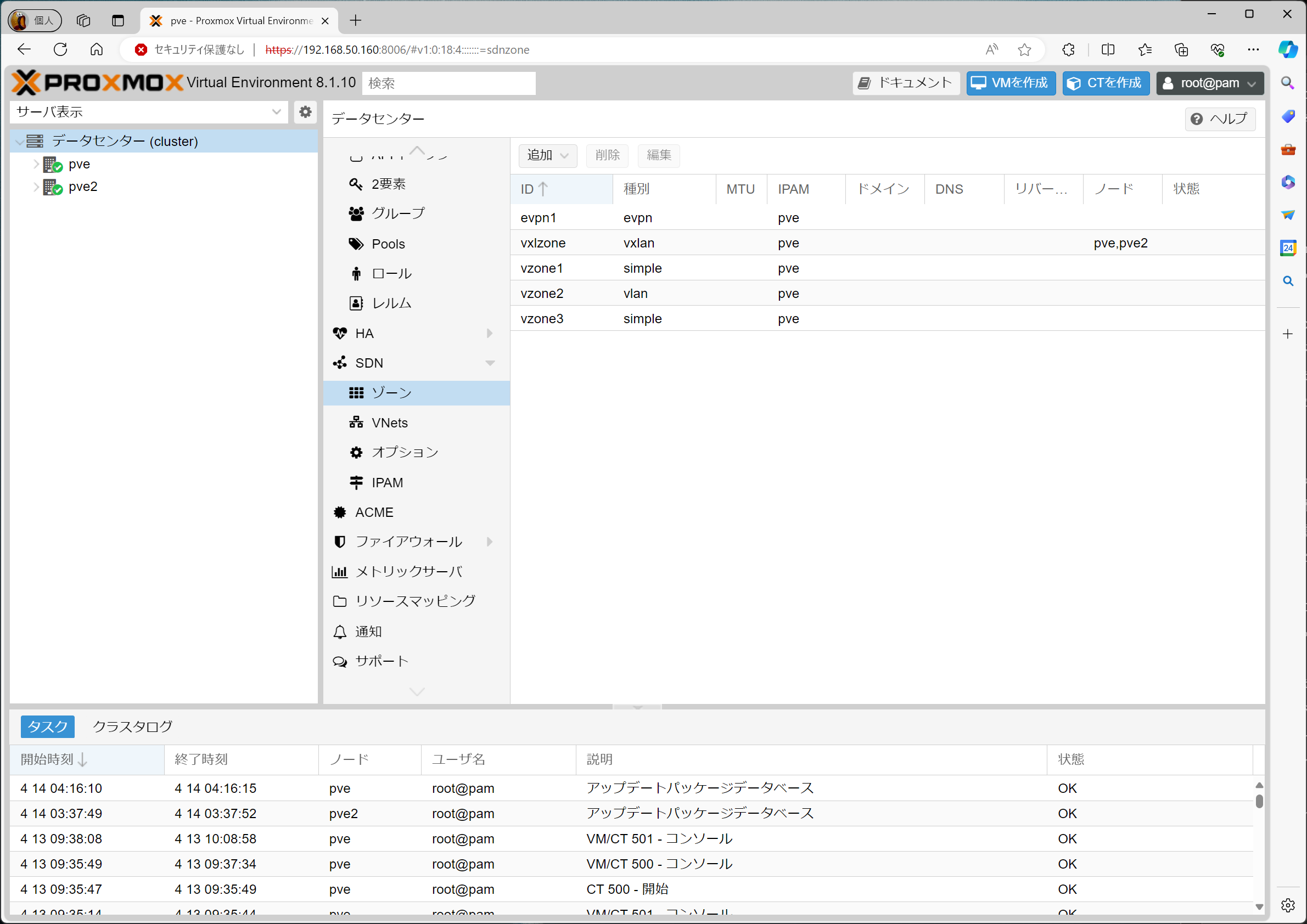Open the IPAM menu entry
The width and height of the screenshot is (1307, 924).
point(386,482)
